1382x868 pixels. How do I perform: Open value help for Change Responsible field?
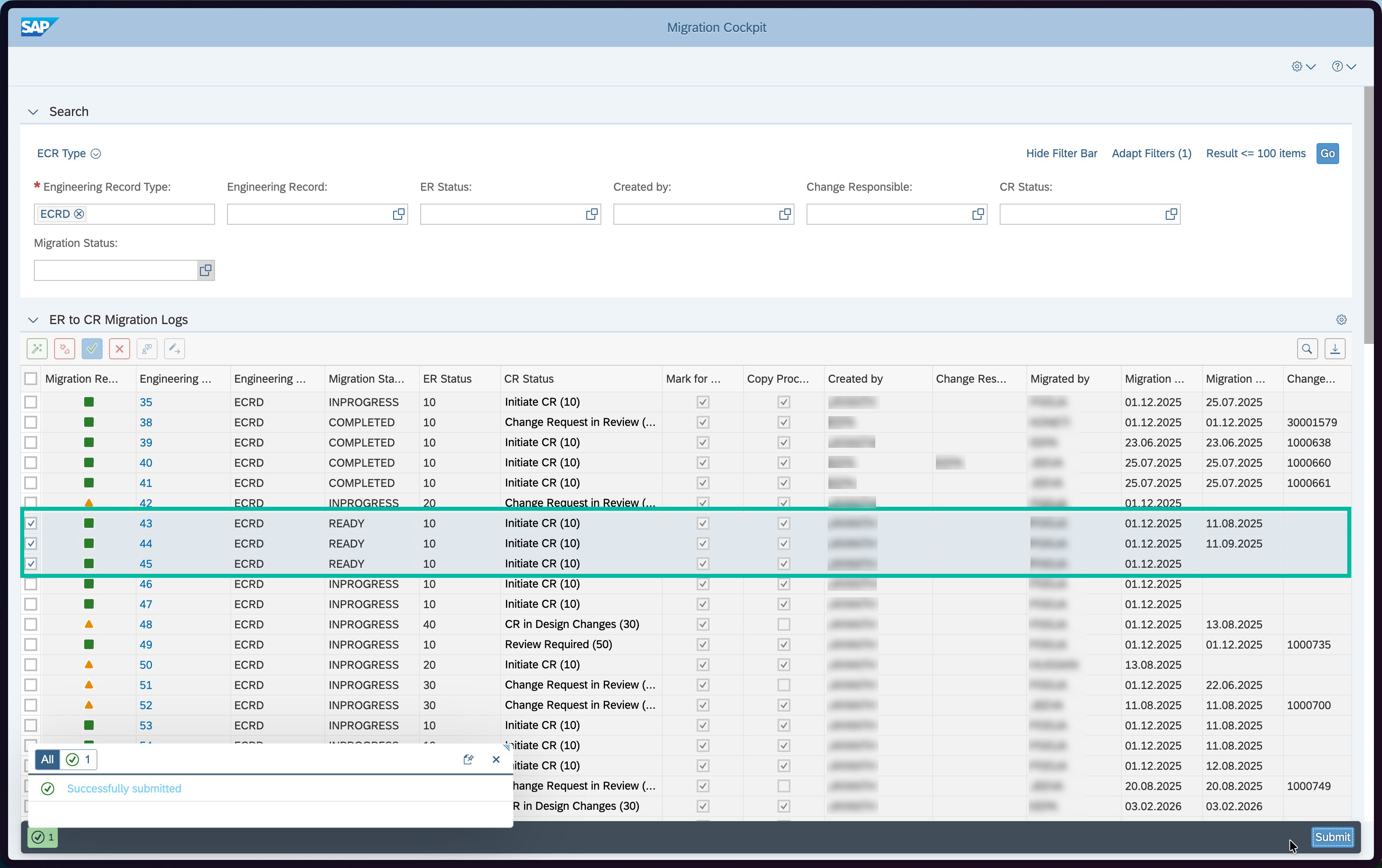coord(978,214)
